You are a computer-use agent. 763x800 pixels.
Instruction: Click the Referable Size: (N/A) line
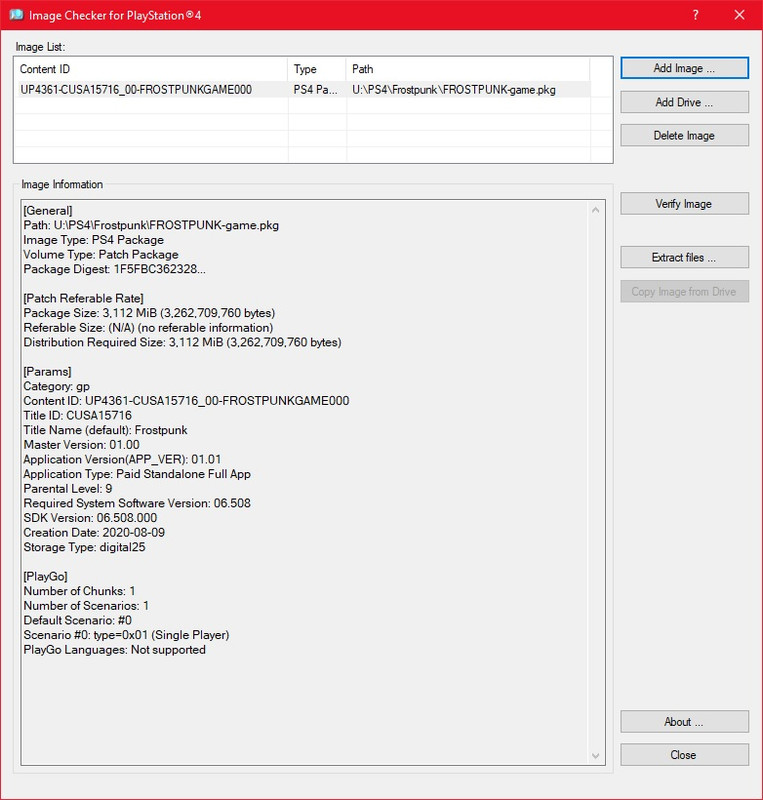(148, 328)
